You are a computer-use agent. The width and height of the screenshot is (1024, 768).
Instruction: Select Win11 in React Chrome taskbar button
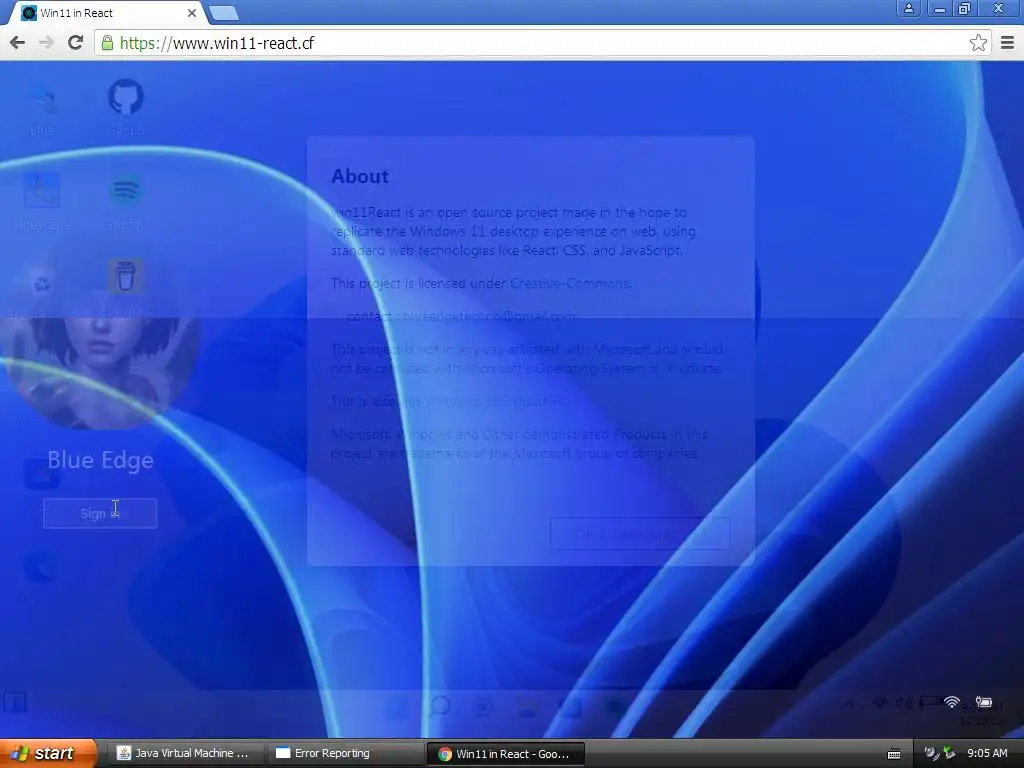[x=504, y=754]
